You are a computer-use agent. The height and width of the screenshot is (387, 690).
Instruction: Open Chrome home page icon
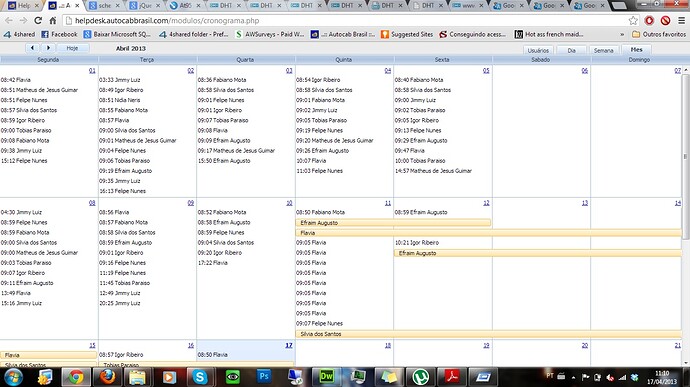(53, 21)
